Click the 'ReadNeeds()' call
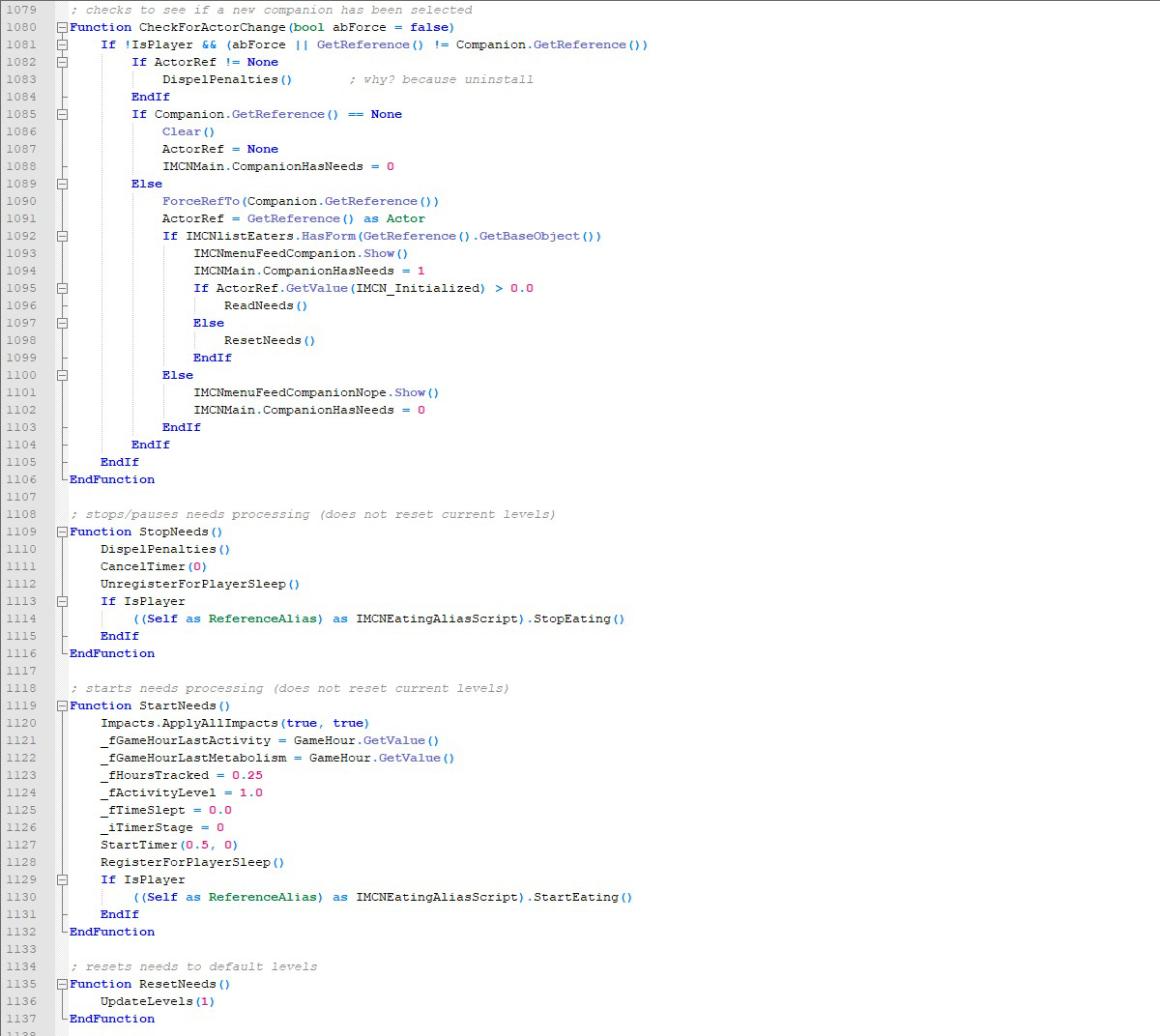 [x=266, y=305]
